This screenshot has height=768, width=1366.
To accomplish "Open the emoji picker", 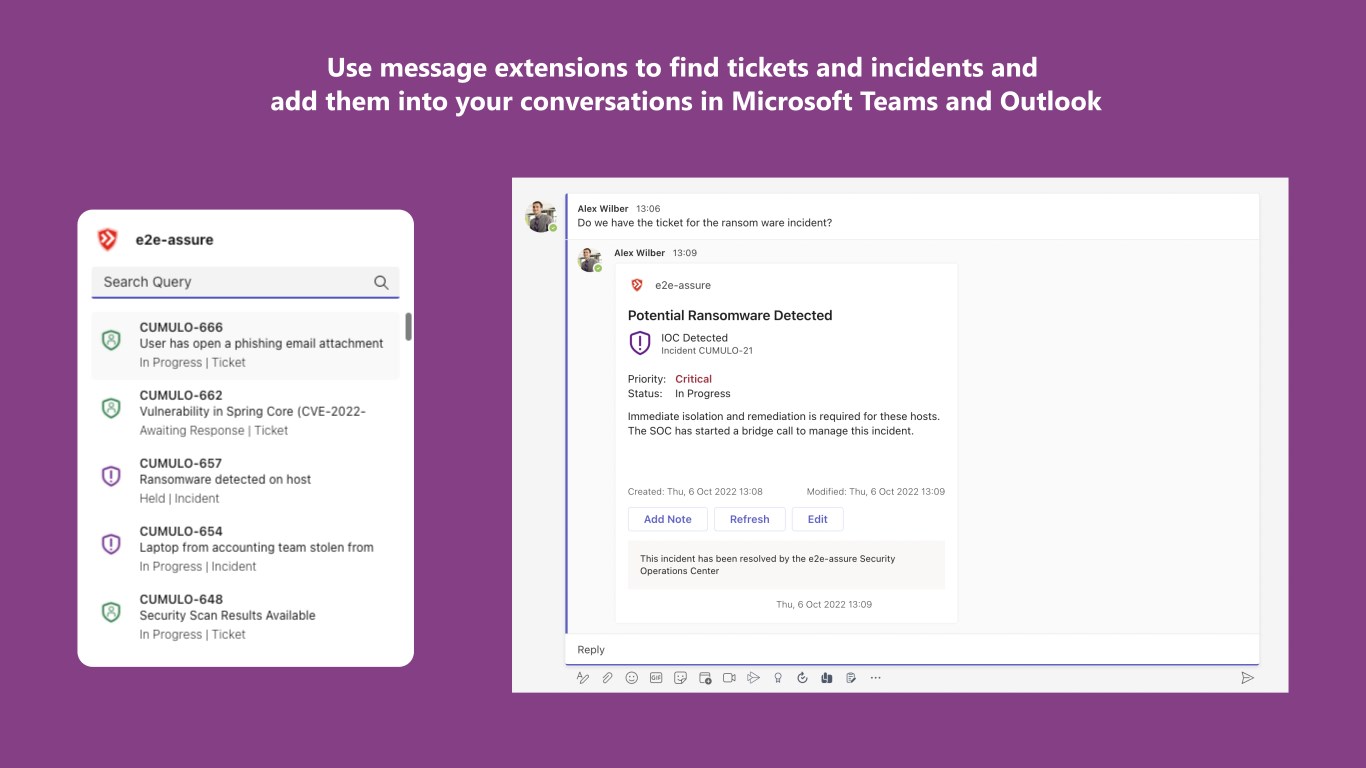I will [632, 678].
